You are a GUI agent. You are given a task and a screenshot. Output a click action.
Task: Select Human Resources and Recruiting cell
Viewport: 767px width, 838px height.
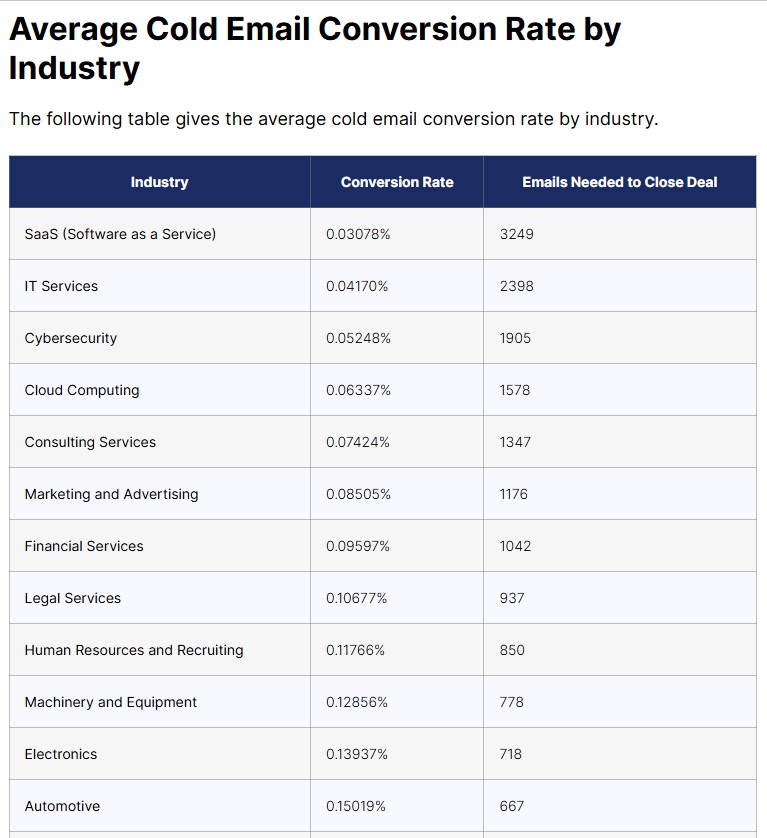(x=134, y=650)
